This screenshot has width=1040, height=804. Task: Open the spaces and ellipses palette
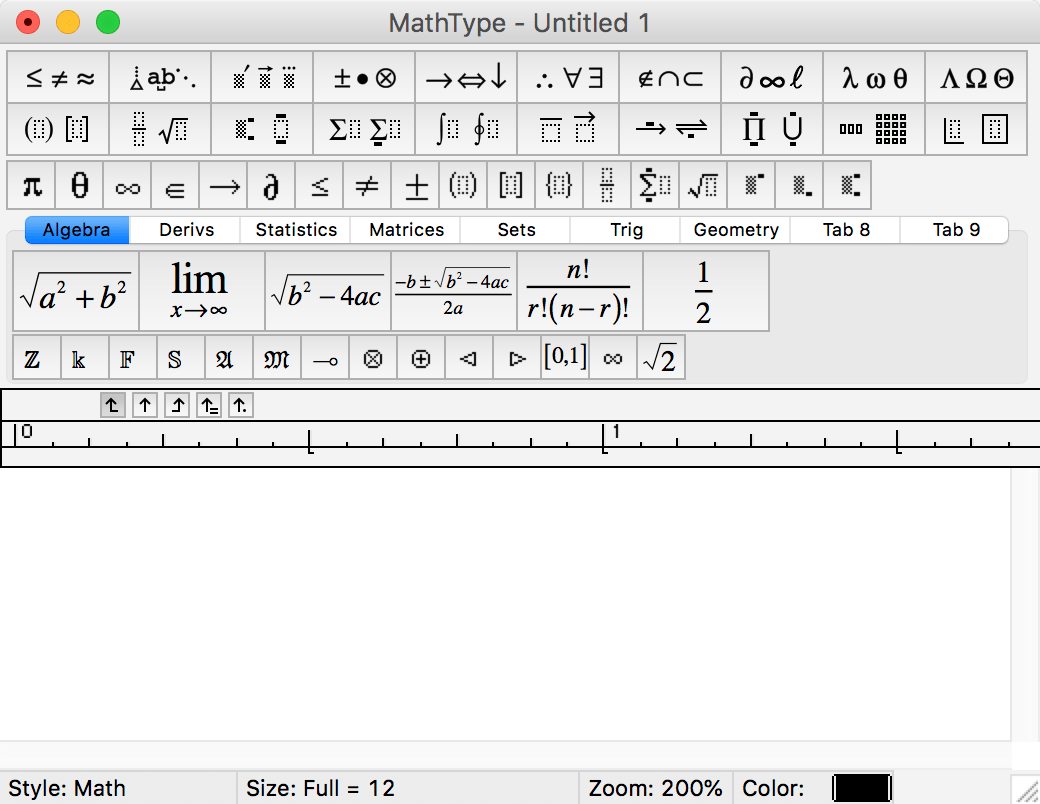[161, 78]
